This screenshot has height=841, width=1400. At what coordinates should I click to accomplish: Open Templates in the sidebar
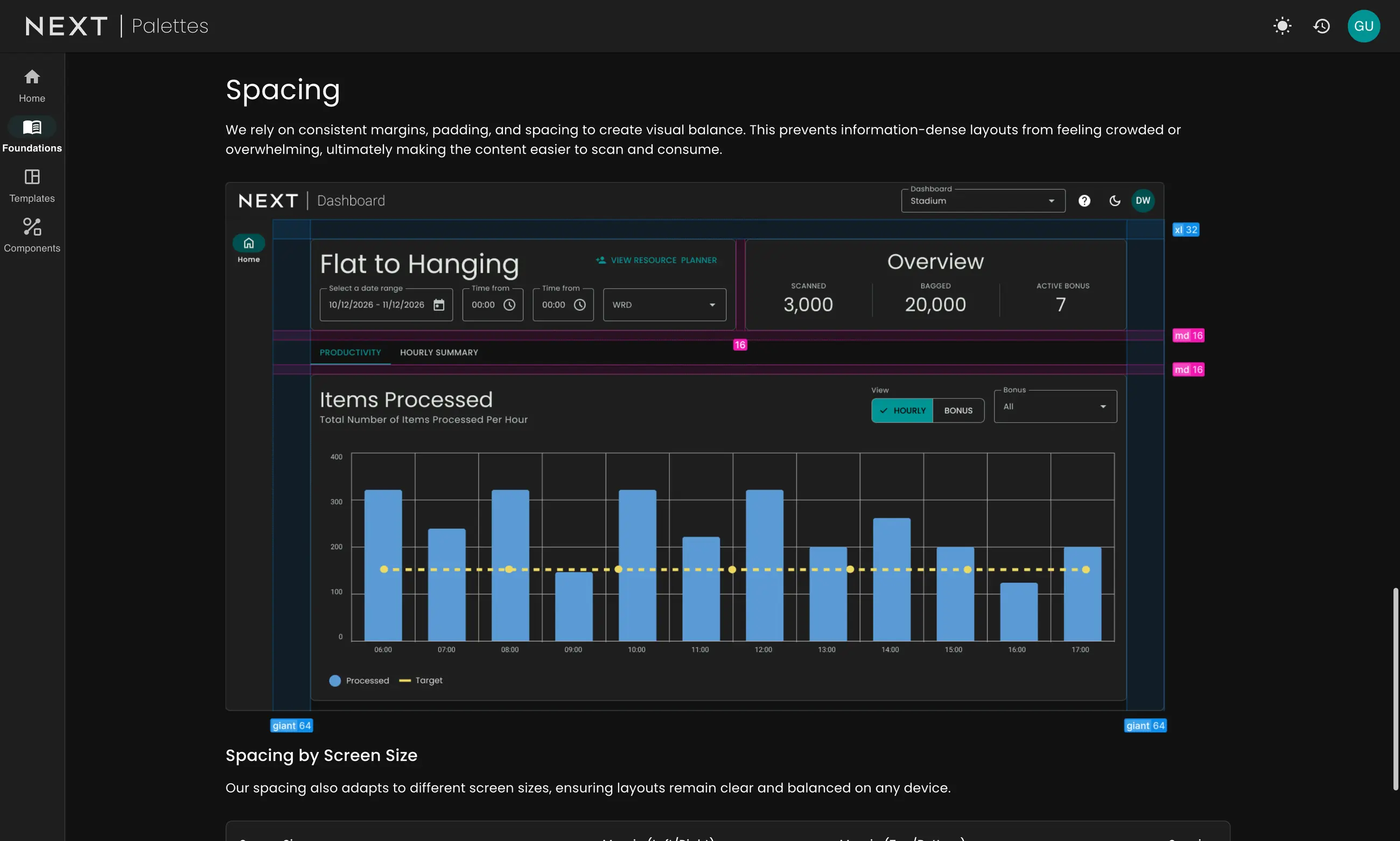pos(32,186)
